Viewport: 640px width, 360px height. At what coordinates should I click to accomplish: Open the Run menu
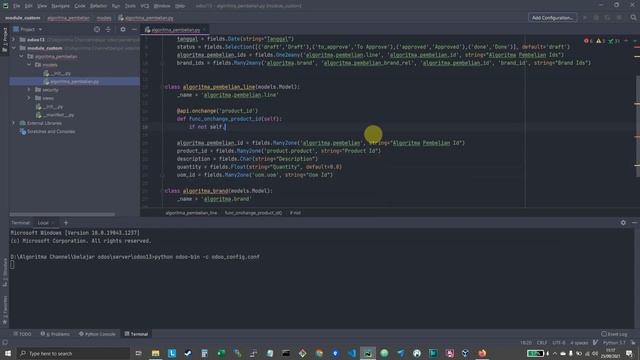click(116, 6)
